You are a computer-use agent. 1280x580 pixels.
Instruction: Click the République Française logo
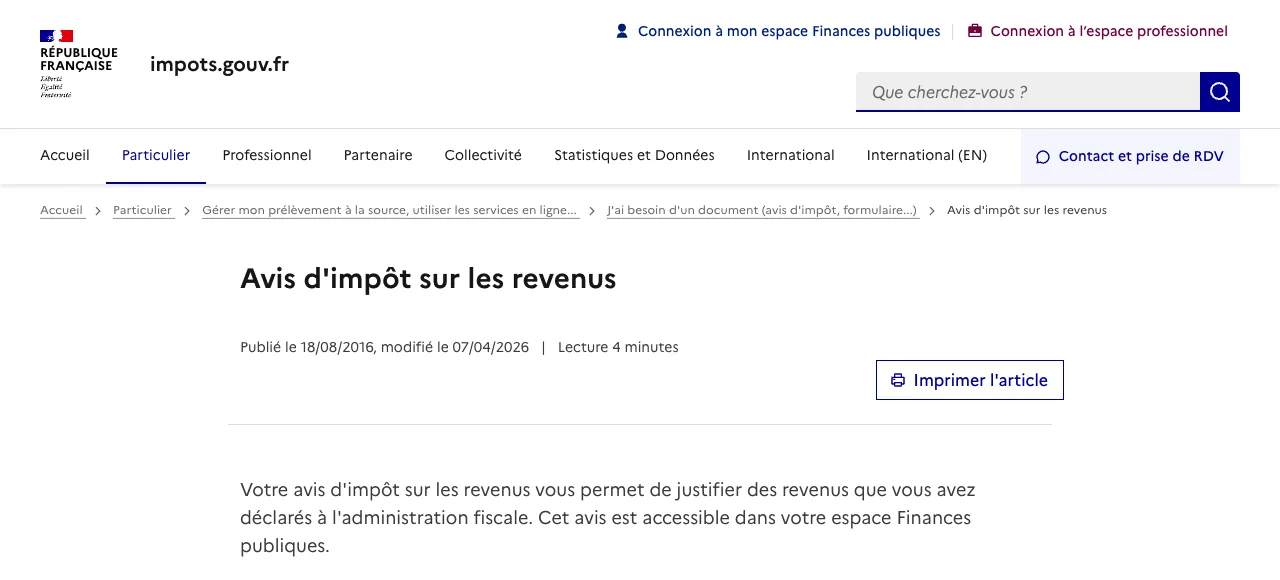click(x=78, y=64)
